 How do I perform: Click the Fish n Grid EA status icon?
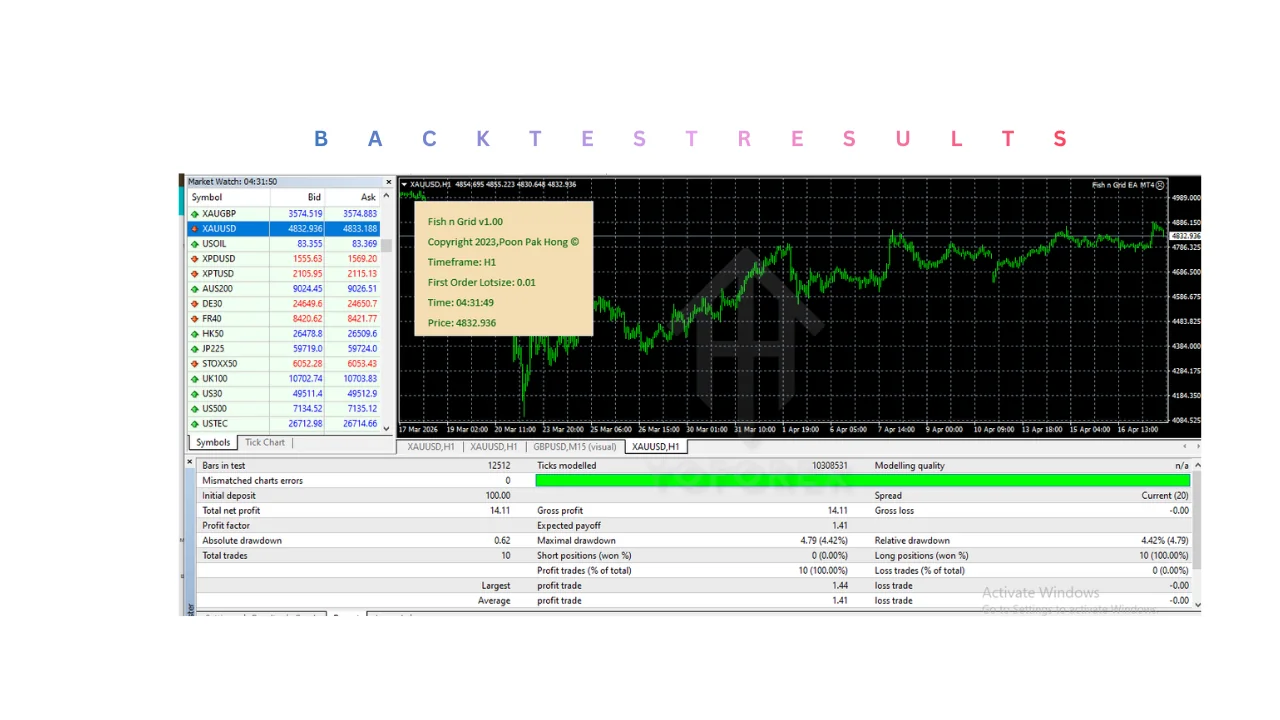point(1161,185)
